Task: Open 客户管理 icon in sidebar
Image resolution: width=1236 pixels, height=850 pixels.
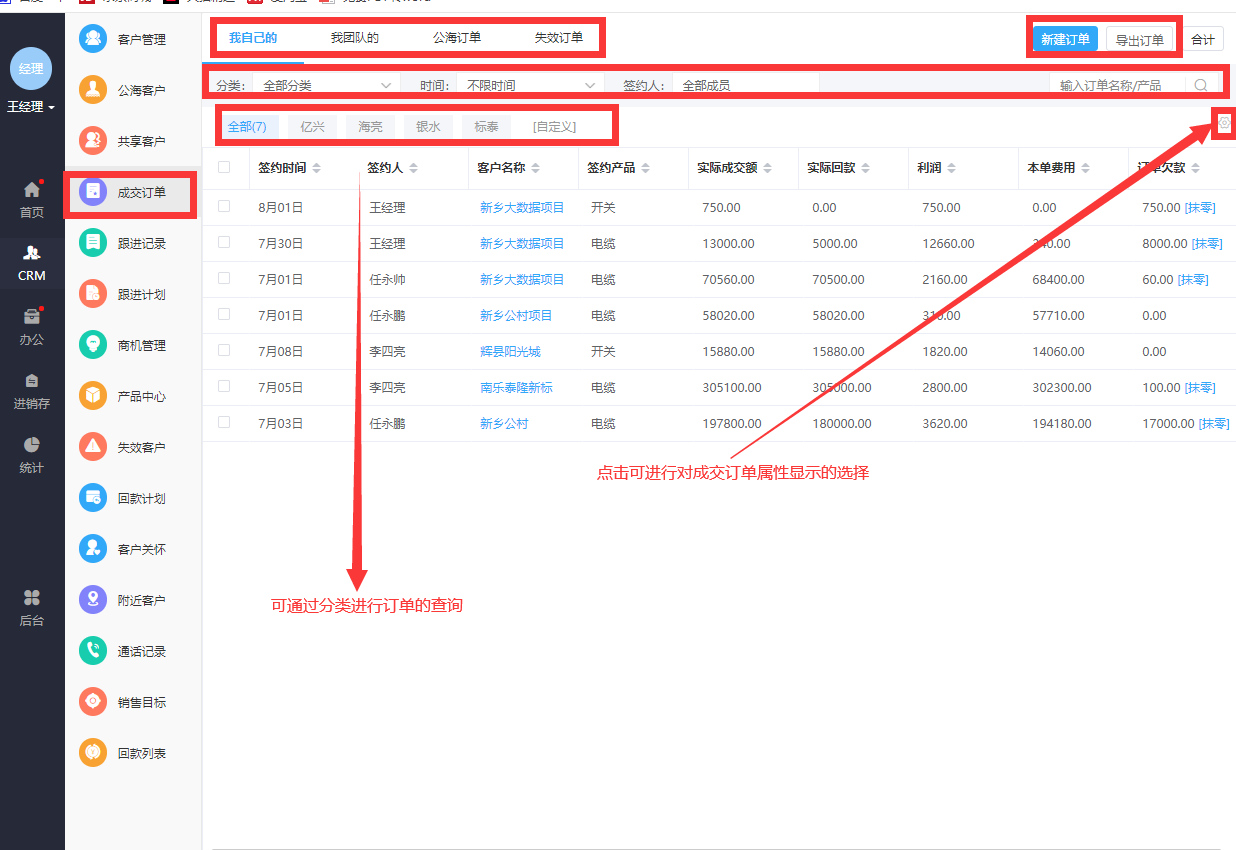Action: pos(93,39)
